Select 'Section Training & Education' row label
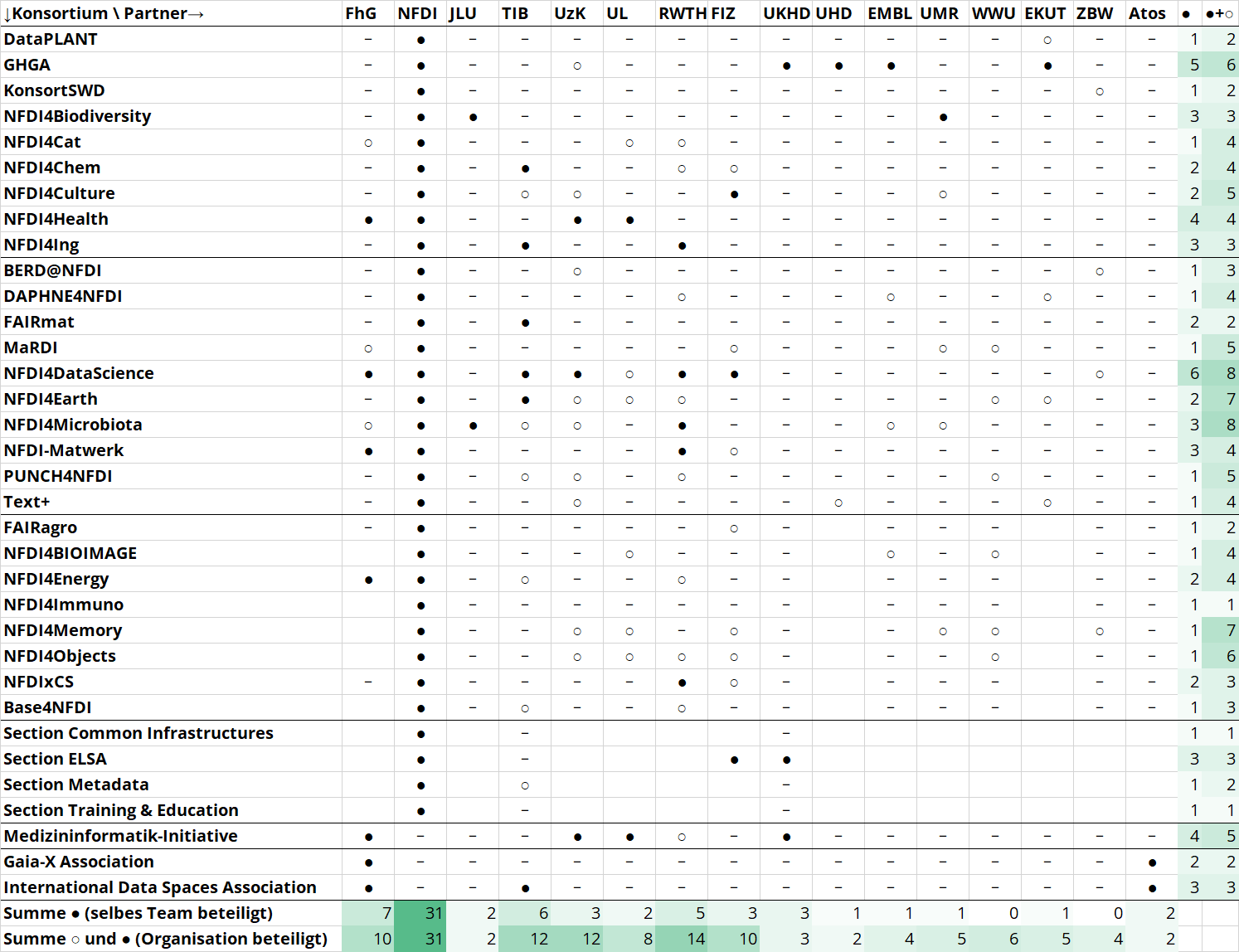This screenshot has height=952, width=1239. (121, 810)
